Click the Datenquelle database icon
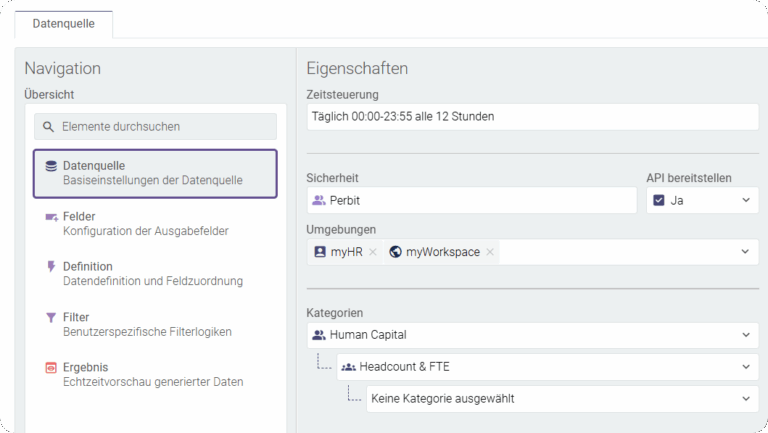The height and width of the screenshot is (433, 768). coord(51,166)
